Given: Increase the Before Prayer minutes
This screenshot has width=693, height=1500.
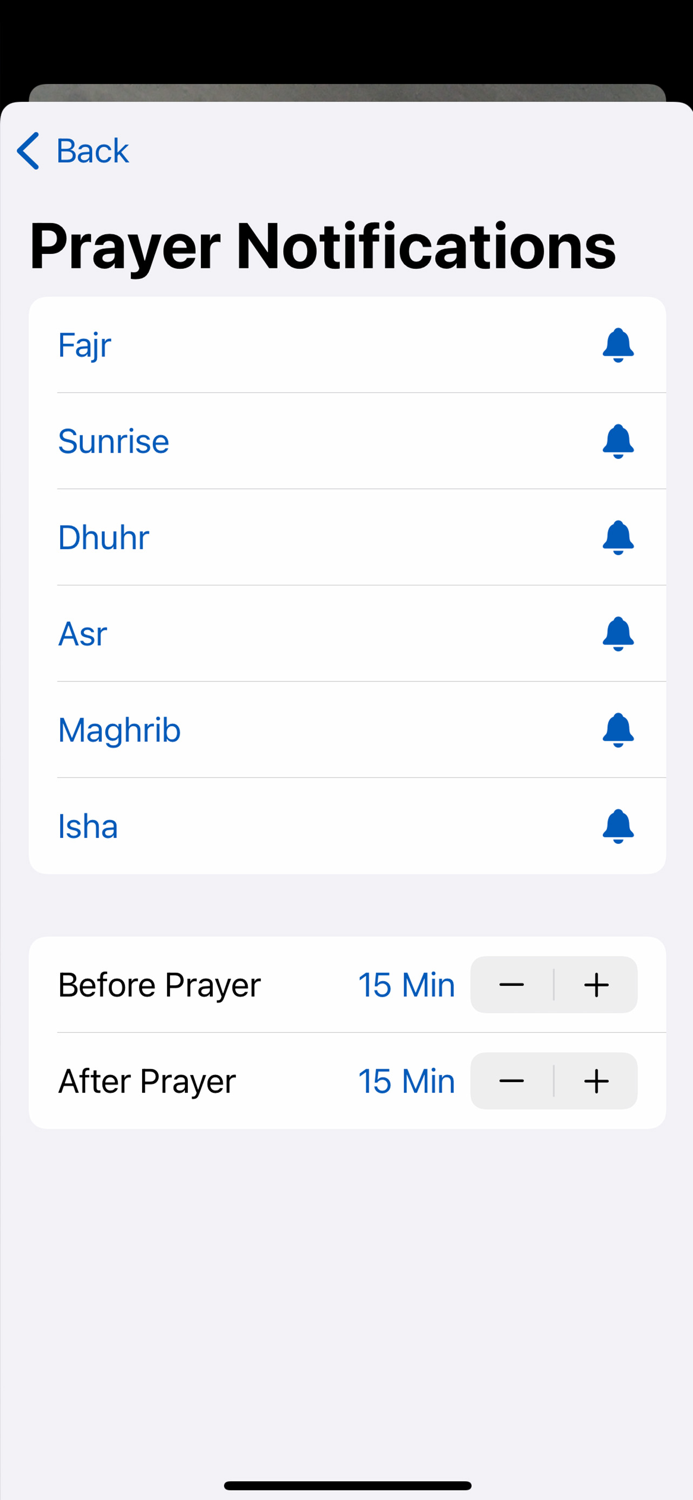Looking at the screenshot, I should [x=596, y=984].
